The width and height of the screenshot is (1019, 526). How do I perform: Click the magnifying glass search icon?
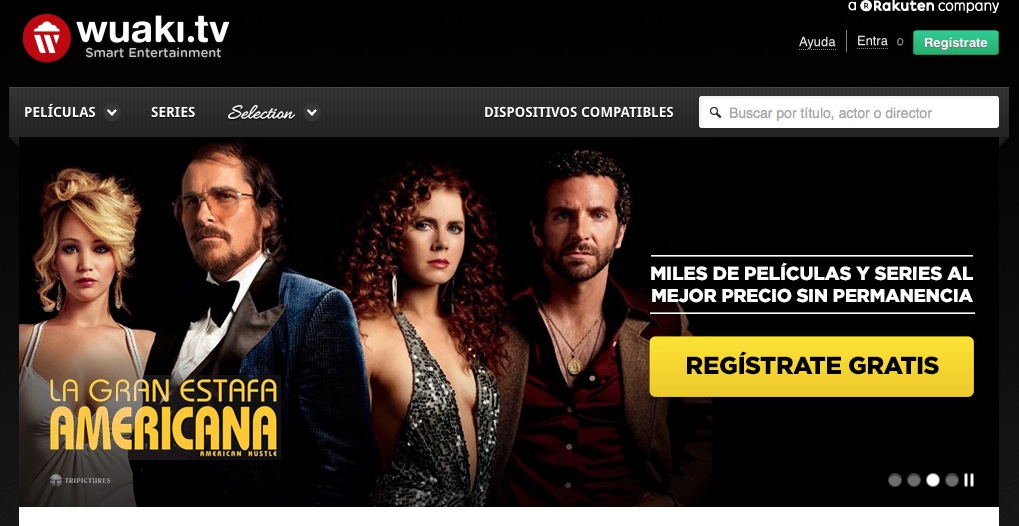716,112
